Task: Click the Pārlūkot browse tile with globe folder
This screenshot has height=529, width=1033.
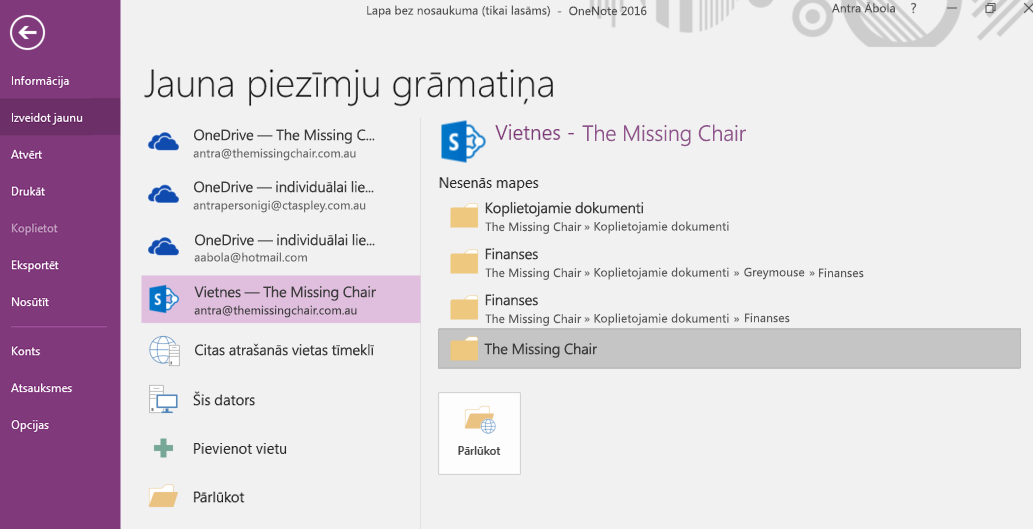Action: pos(480,433)
